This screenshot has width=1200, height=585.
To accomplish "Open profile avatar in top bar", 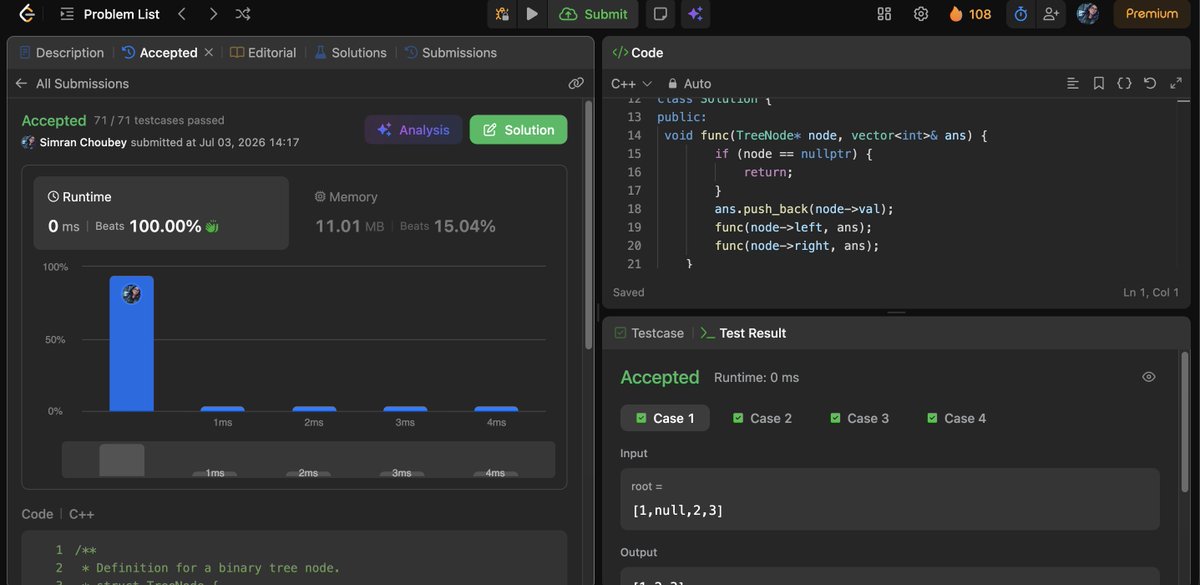I will [x=1088, y=14].
